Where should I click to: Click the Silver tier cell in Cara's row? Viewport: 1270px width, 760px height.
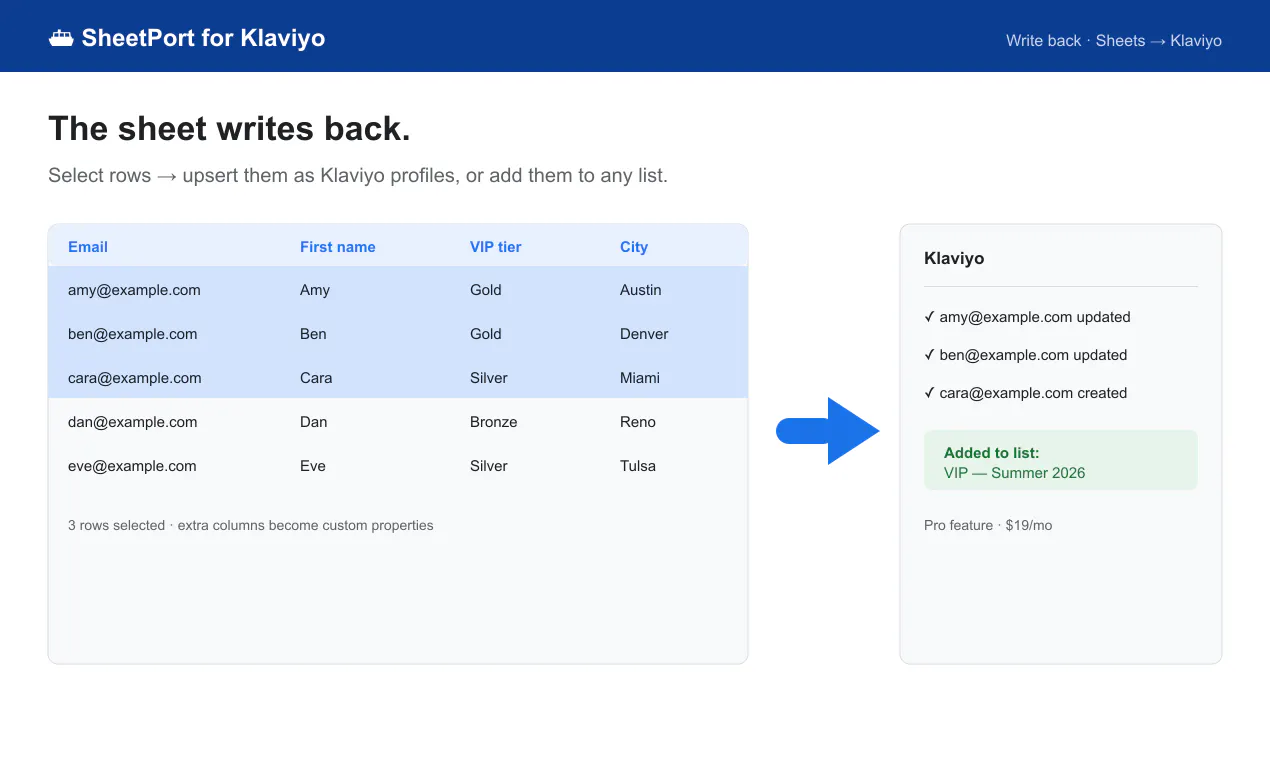[489, 378]
